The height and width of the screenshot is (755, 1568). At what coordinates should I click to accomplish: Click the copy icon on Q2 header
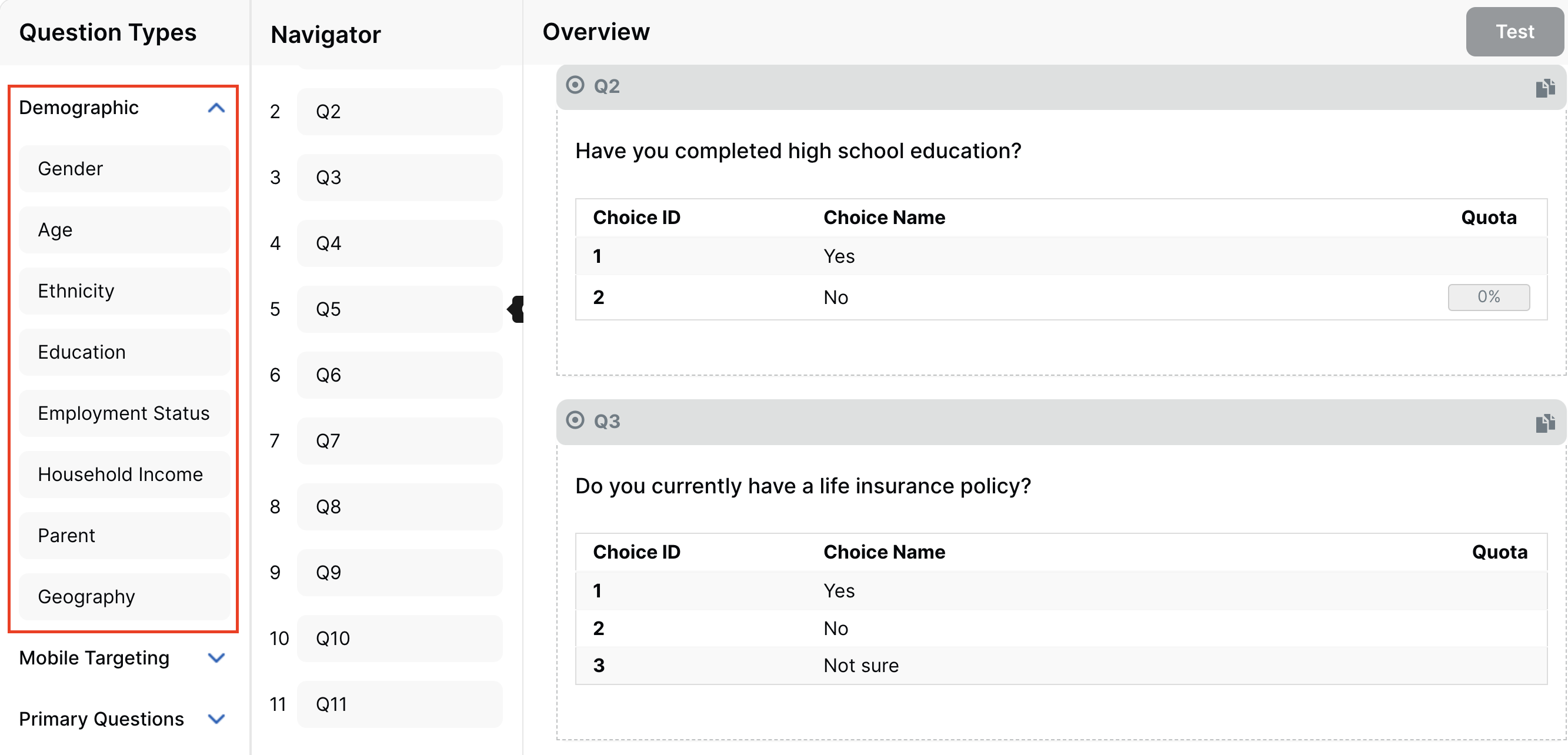[x=1544, y=88]
